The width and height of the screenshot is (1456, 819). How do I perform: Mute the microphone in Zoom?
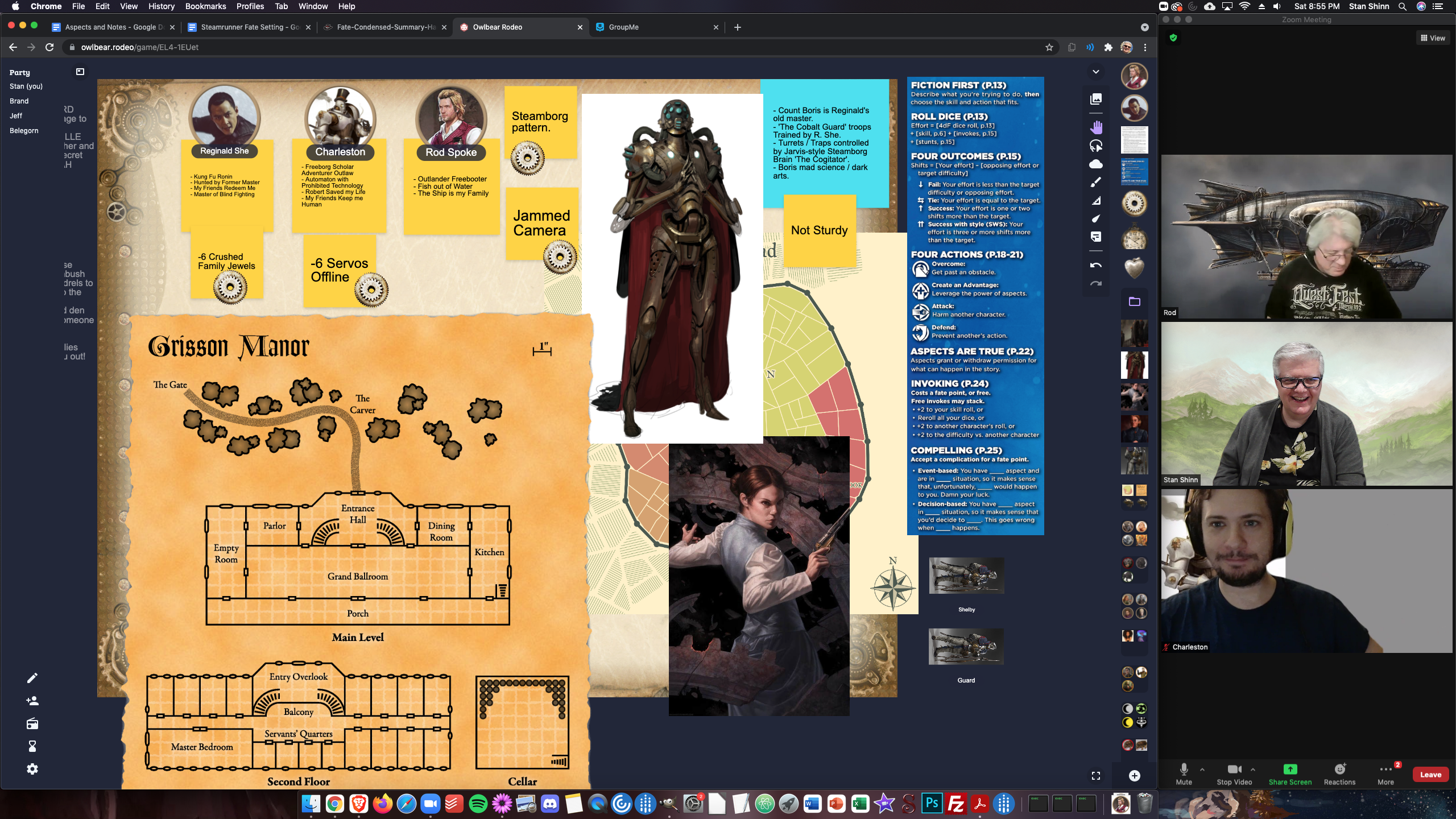click(1184, 773)
